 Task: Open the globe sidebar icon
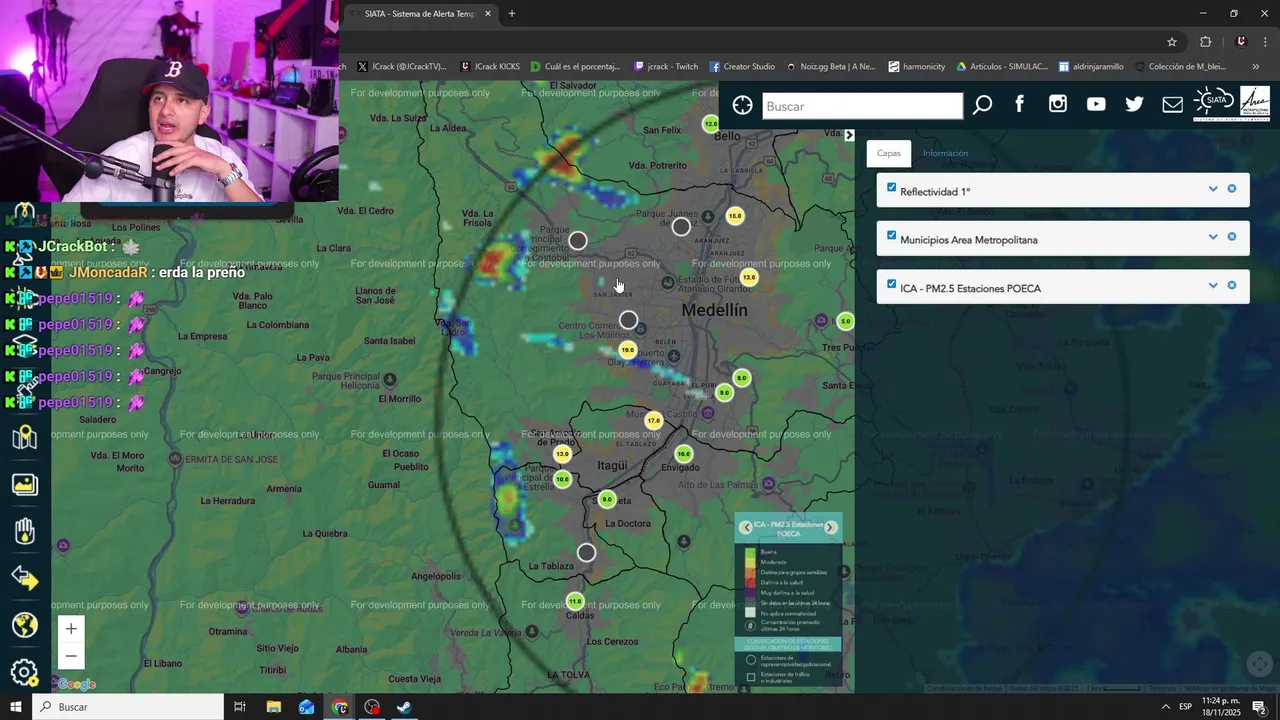[25, 625]
